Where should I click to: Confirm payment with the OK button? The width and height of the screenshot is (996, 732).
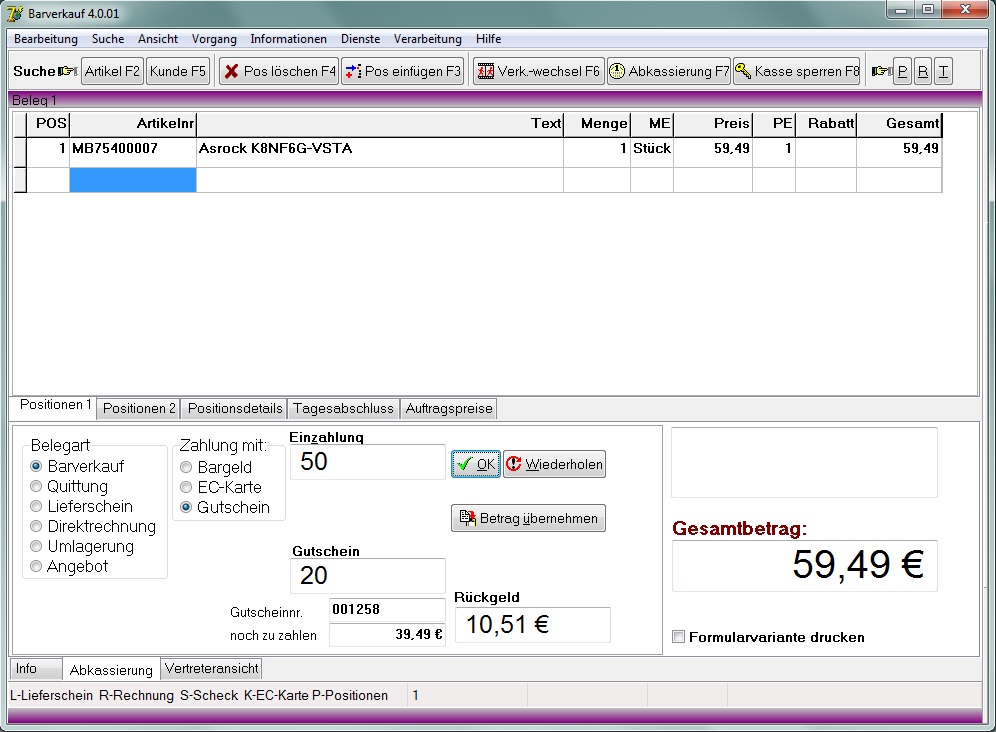click(475, 464)
